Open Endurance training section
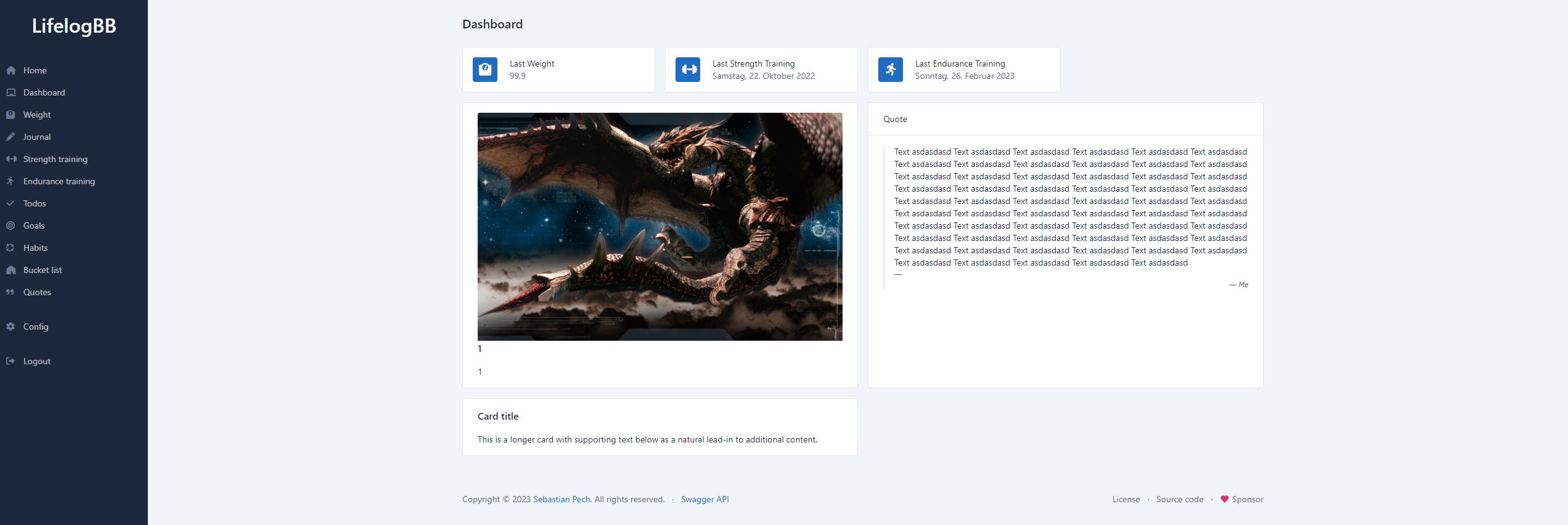1568x525 pixels. pos(74,181)
